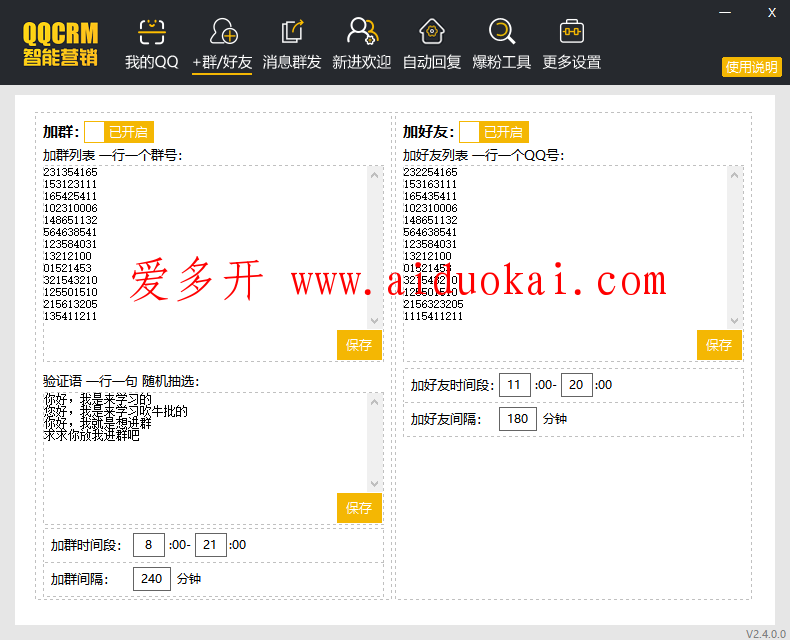This screenshot has width=790, height=640.
Task: Click group number 102310006 in 加群列表
Action: coord(70,208)
